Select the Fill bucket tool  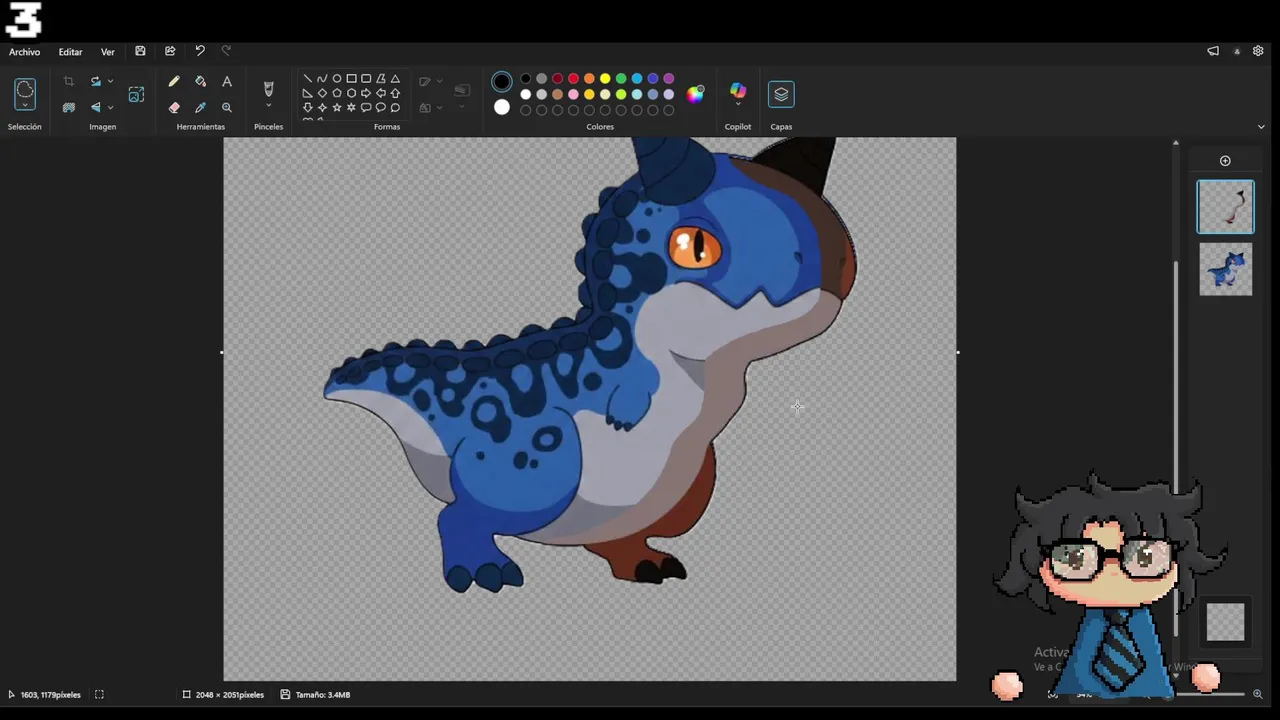coord(201,82)
